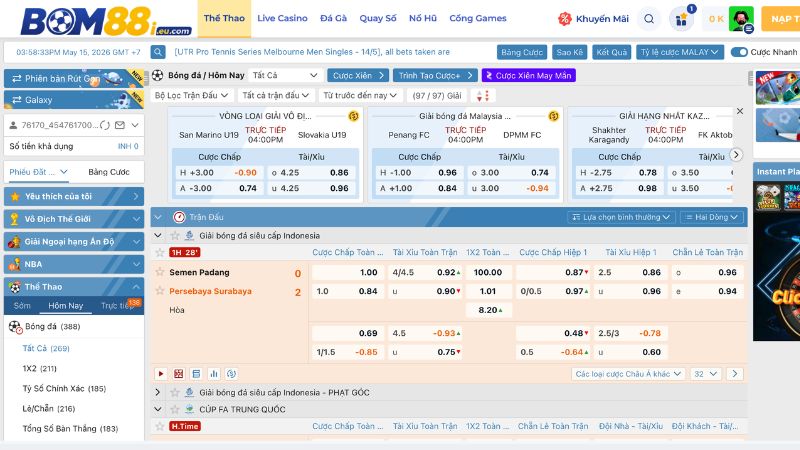Viewport: 800px width, 450px height.
Task: Click the sort order icon next to Giải filter
Action: click(x=483, y=95)
